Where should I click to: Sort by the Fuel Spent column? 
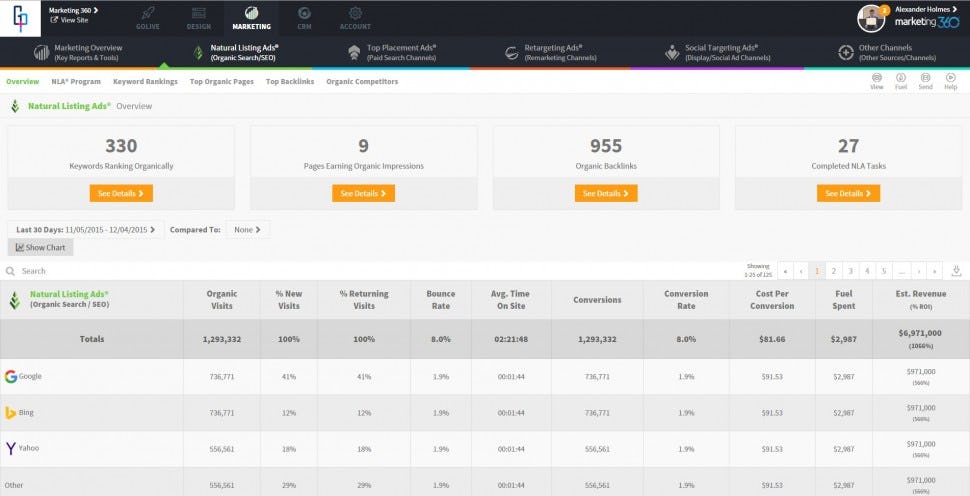pyautogui.click(x=844, y=300)
